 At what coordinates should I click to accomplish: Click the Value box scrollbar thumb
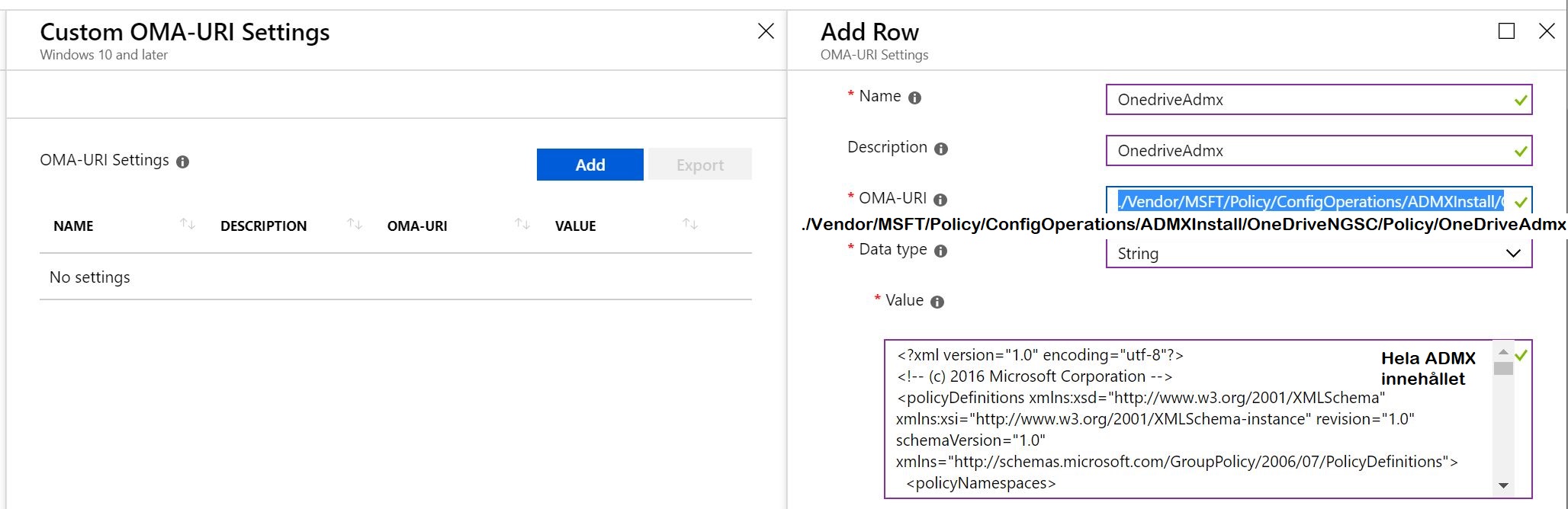pos(1503,369)
